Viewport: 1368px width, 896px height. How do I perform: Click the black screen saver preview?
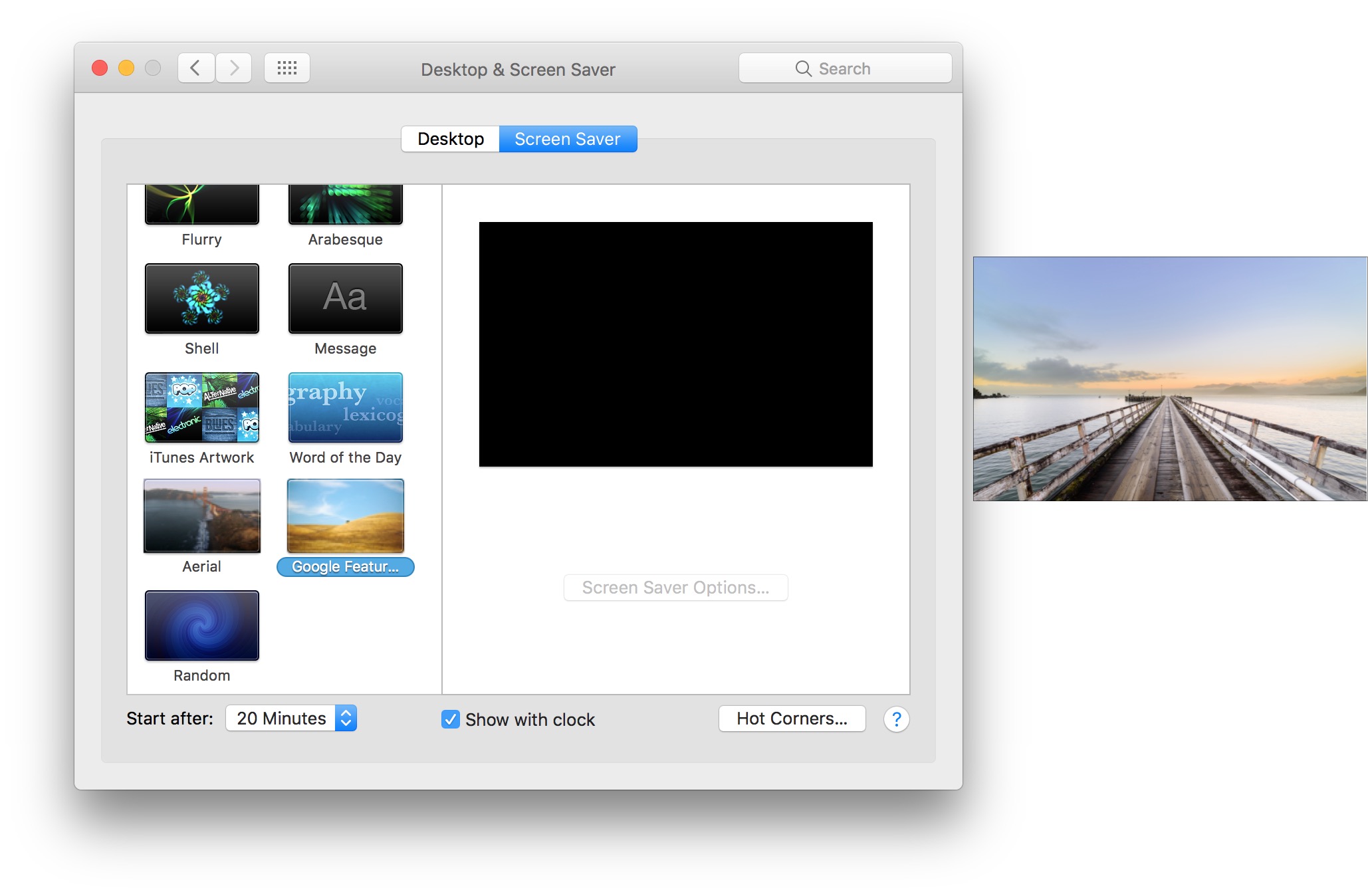(675, 344)
